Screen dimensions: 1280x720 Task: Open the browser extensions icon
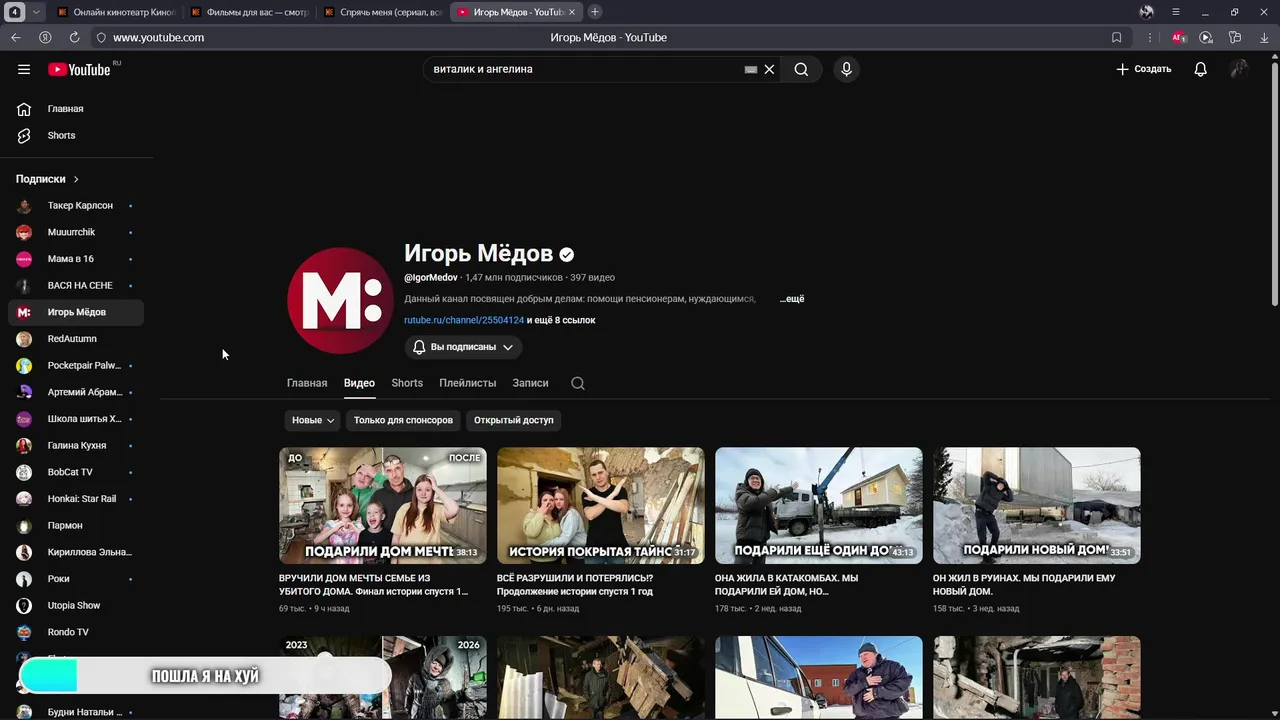pyautogui.click(x=1235, y=37)
